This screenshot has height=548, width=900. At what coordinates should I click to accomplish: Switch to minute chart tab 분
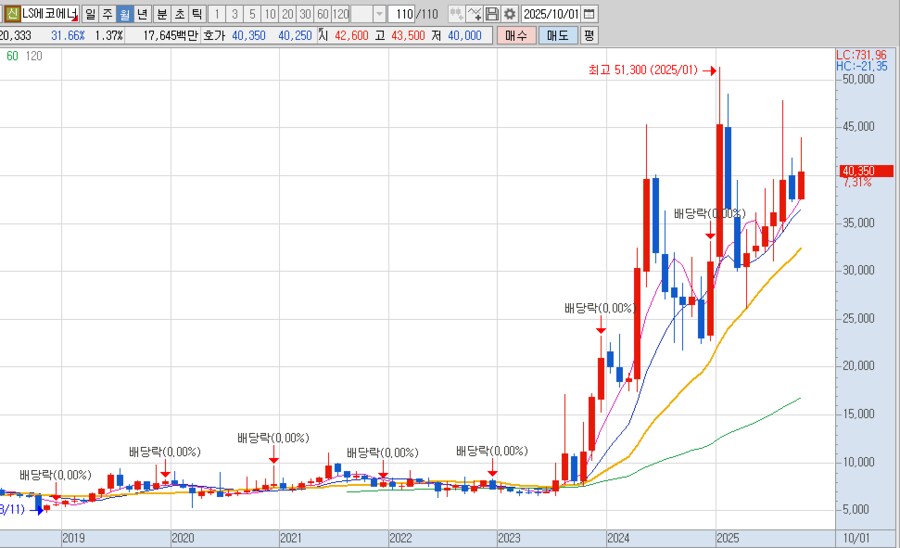point(161,14)
